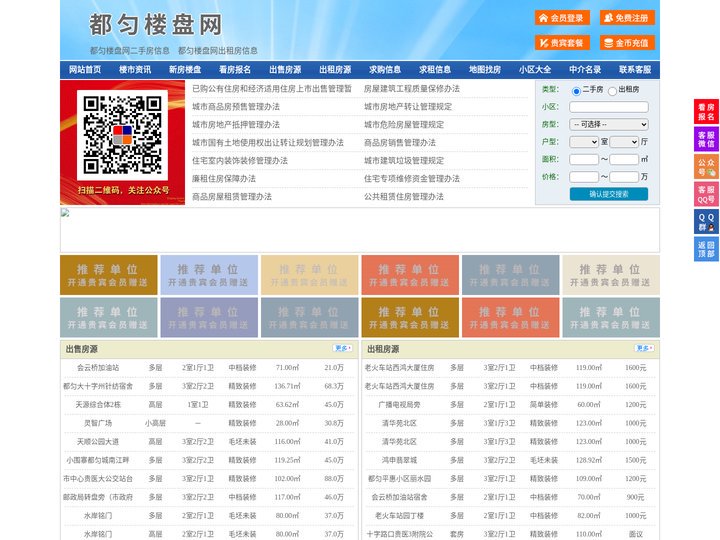Open link 城市建筑垃圾管理规定
Screen dimensions: 720x540
click(x=404, y=161)
